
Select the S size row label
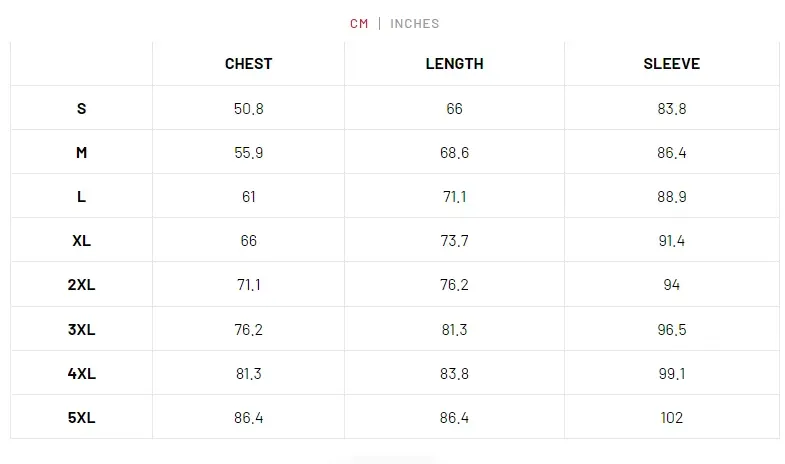pyautogui.click(x=81, y=108)
